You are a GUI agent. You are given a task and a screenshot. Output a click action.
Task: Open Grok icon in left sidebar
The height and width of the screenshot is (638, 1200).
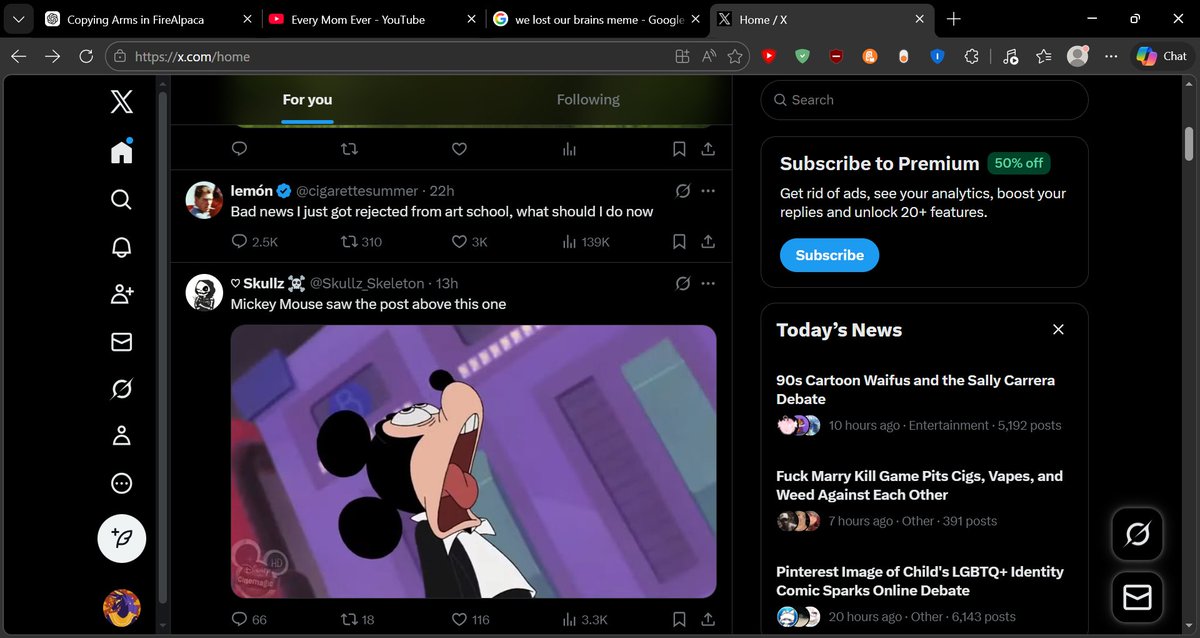click(121, 389)
